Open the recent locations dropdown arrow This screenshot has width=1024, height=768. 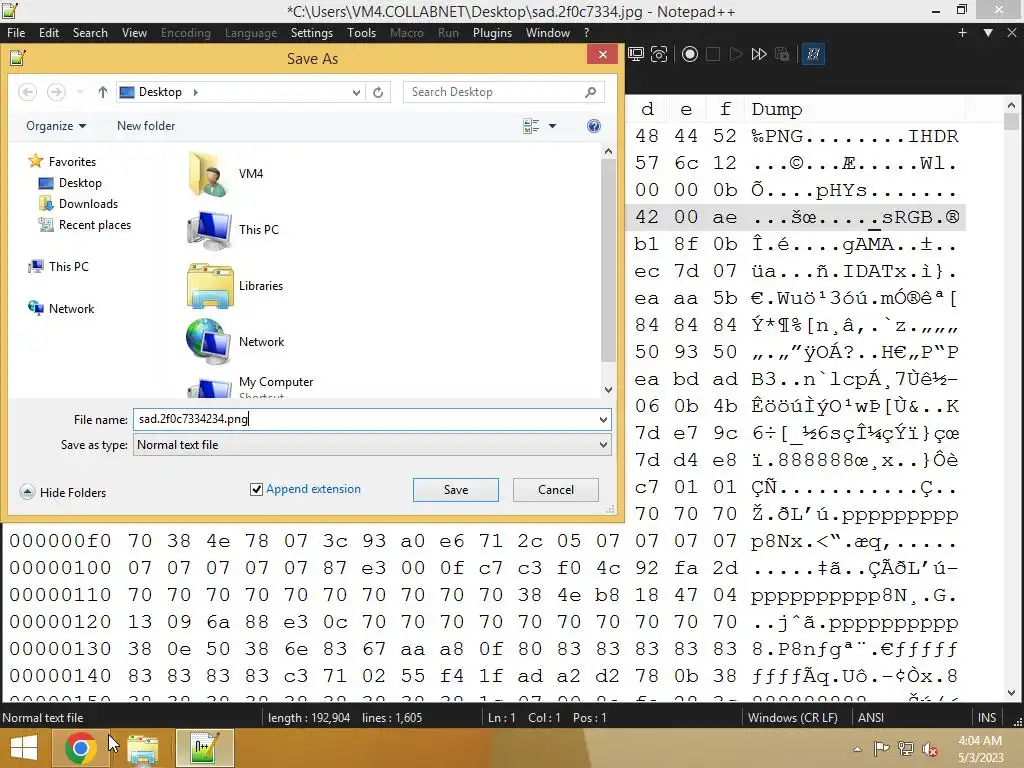pyautogui.click(x=80, y=92)
